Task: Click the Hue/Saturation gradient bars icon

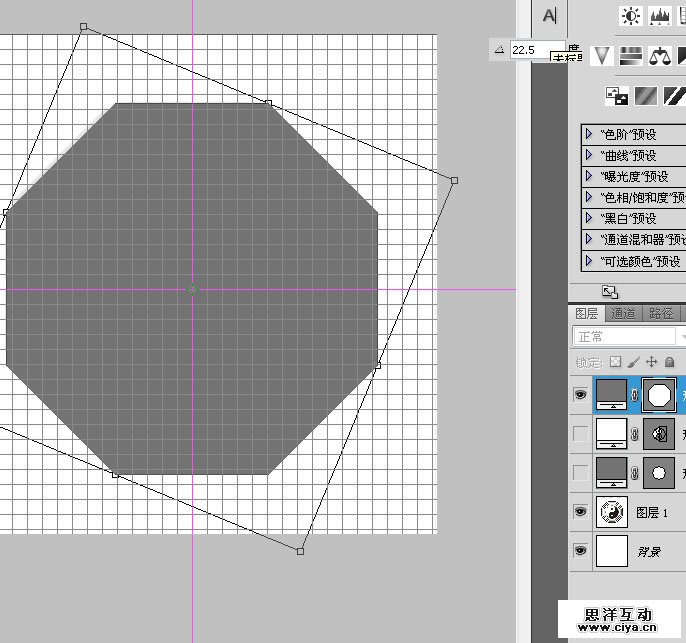Action: [630, 55]
